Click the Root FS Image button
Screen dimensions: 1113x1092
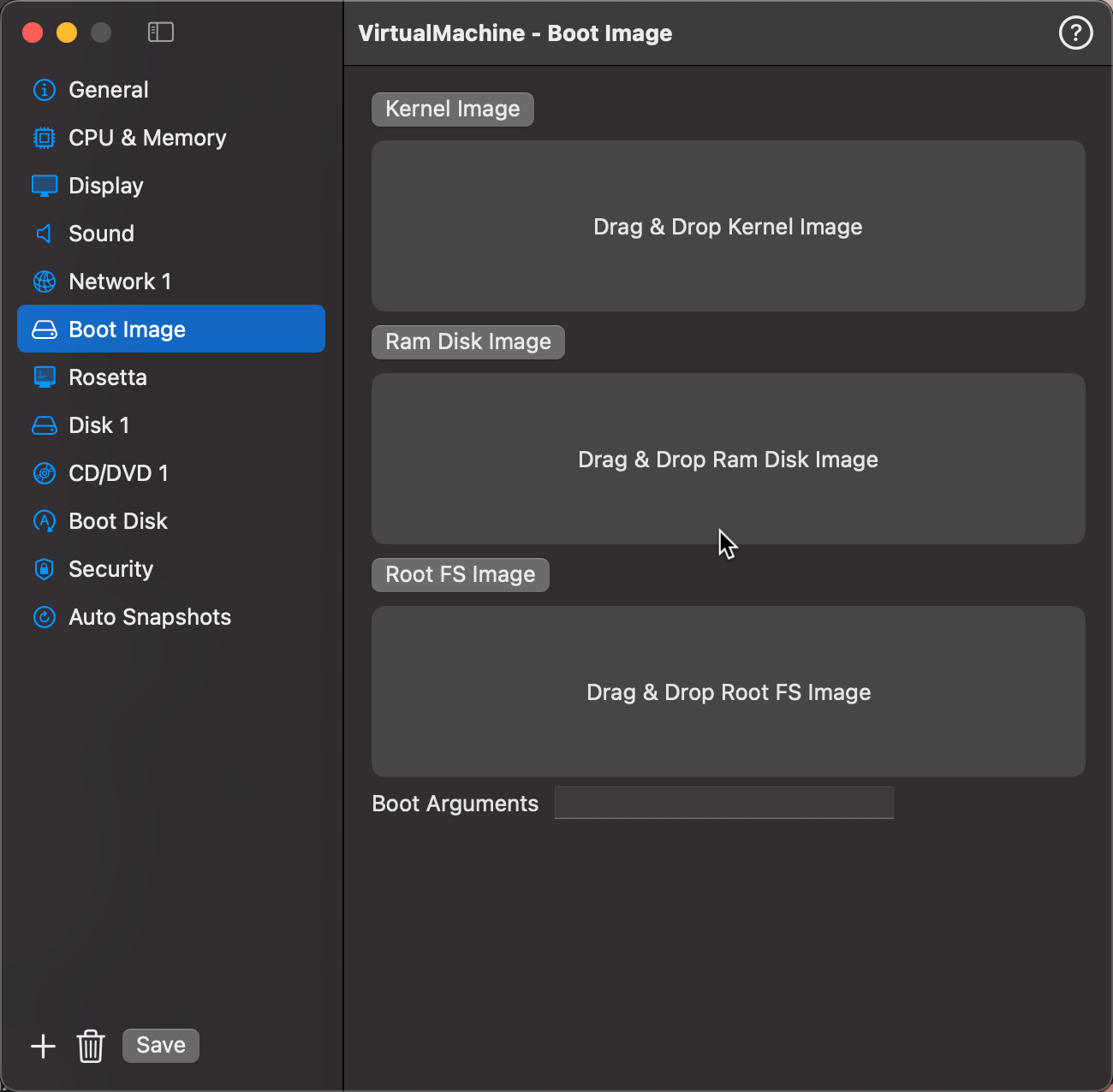click(460, 575)
